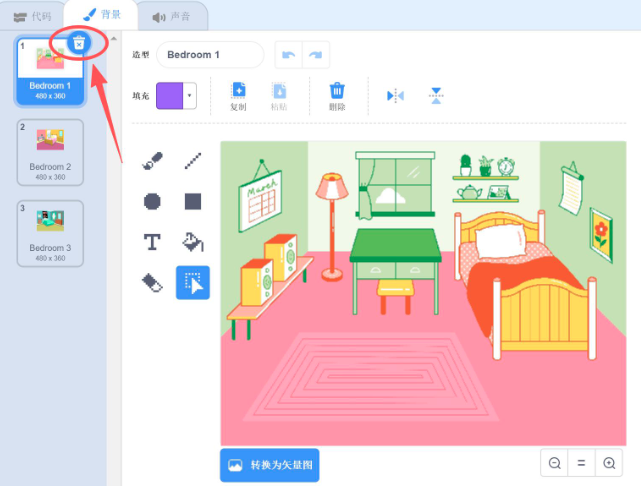Select the Brush tool
Screen dimensions: 641x487
click(152, 160)
